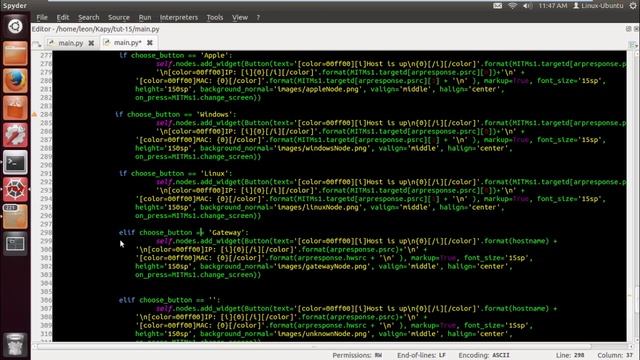Open the Wi-Fi network indicator
The height and width of the screenshot is (360, 640).
(513, 6)
